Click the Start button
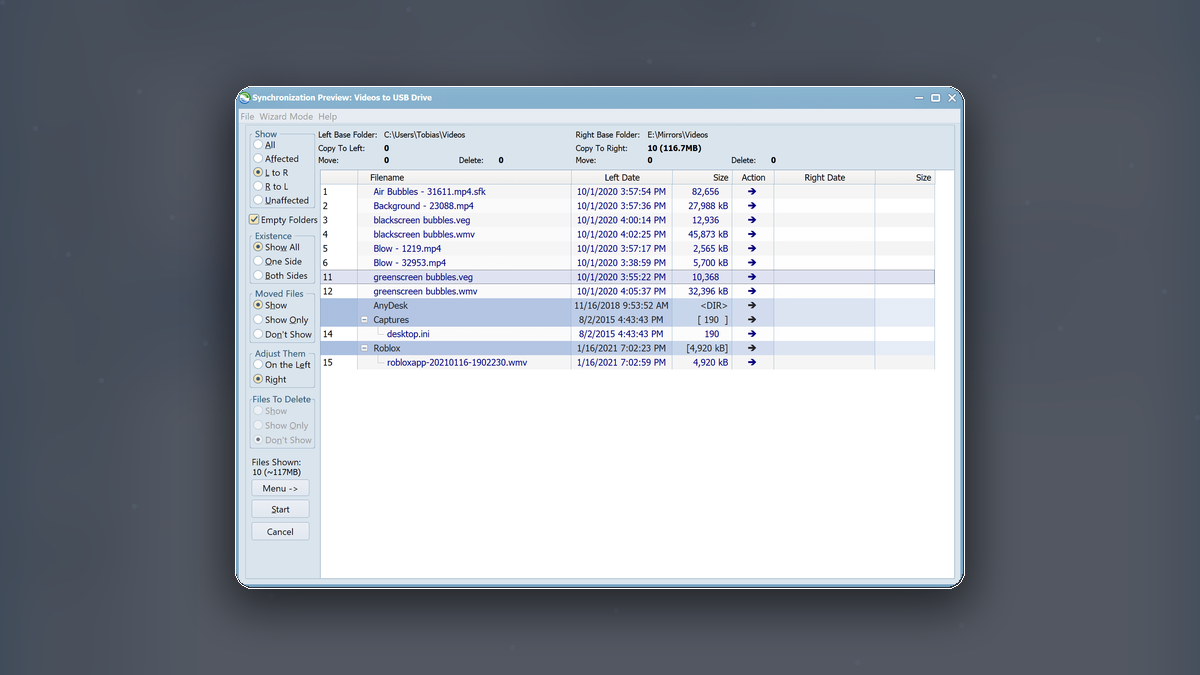The height and width of the screenshot is (675, 1200). (280, 509)
